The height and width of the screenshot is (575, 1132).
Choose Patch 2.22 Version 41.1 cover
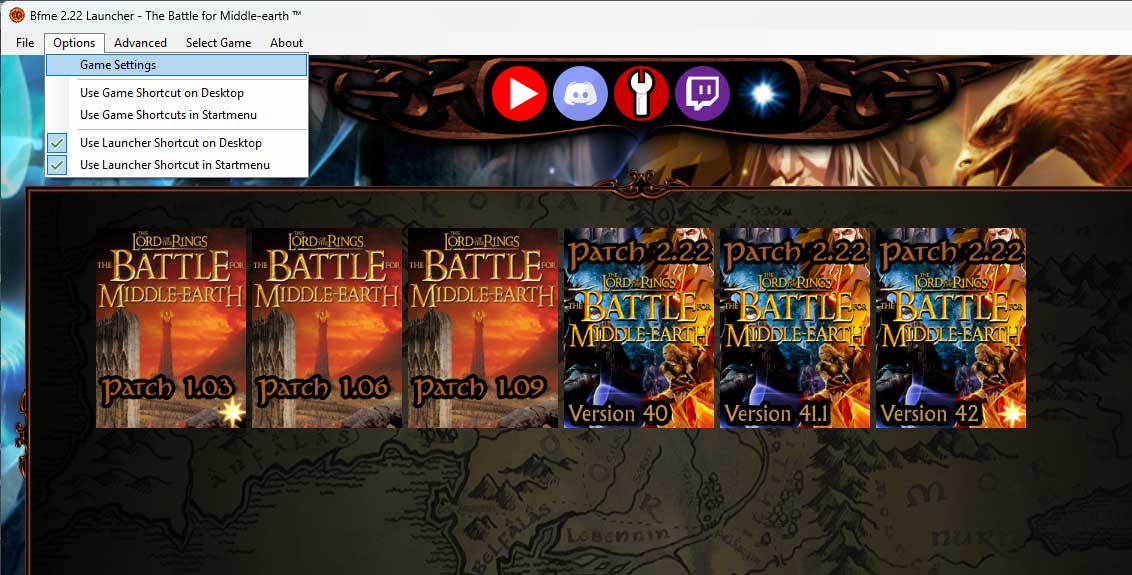tap(795, 328)
